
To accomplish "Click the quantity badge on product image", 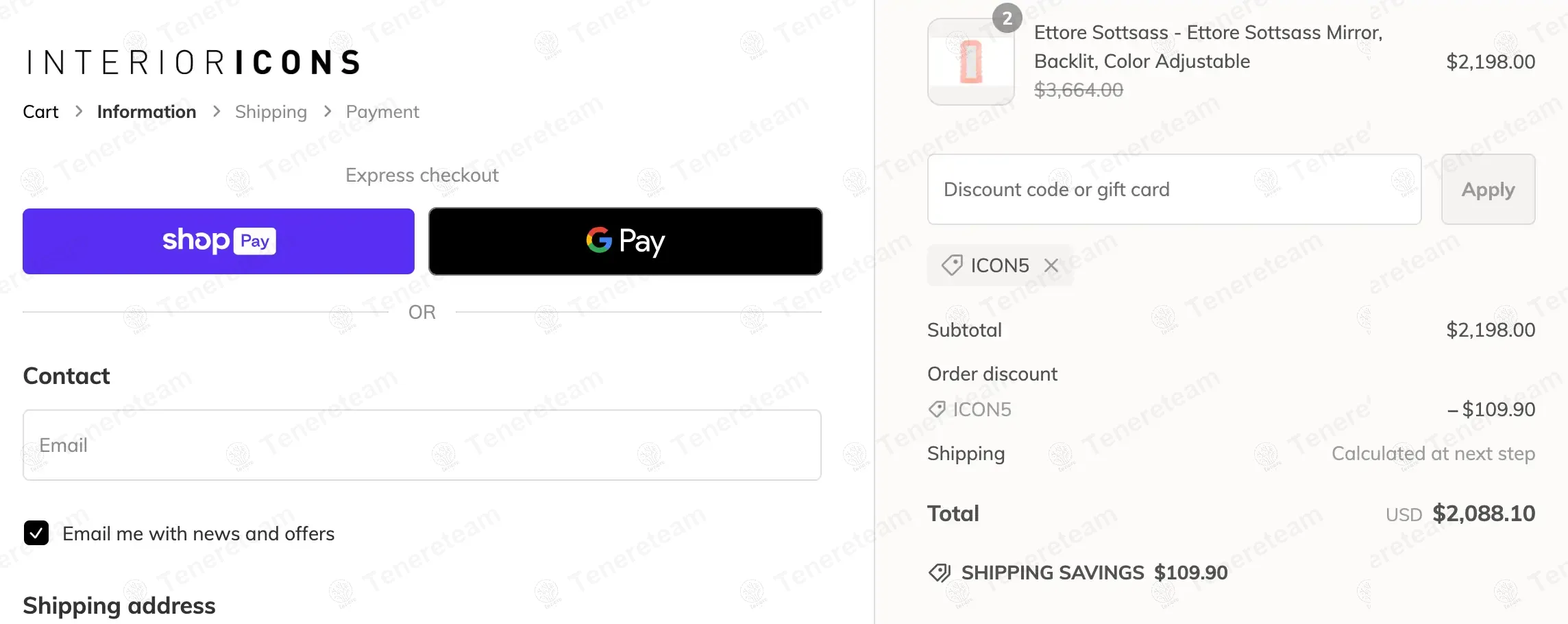I will coord(1007,19).
